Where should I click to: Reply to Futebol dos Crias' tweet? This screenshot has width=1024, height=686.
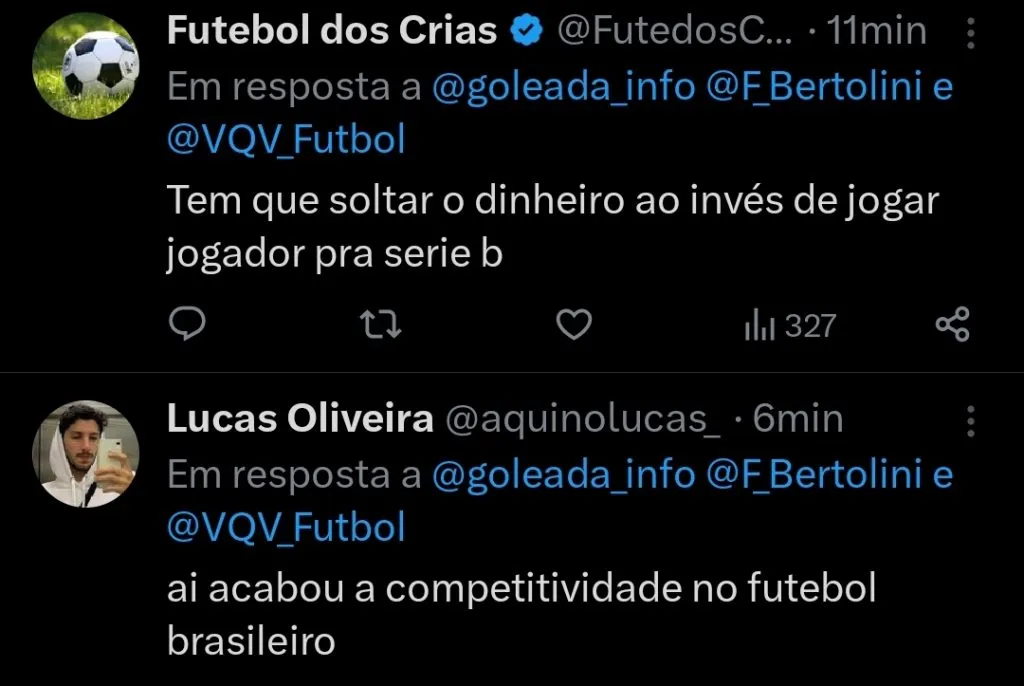pyautogui.click(x=186, y=324)
